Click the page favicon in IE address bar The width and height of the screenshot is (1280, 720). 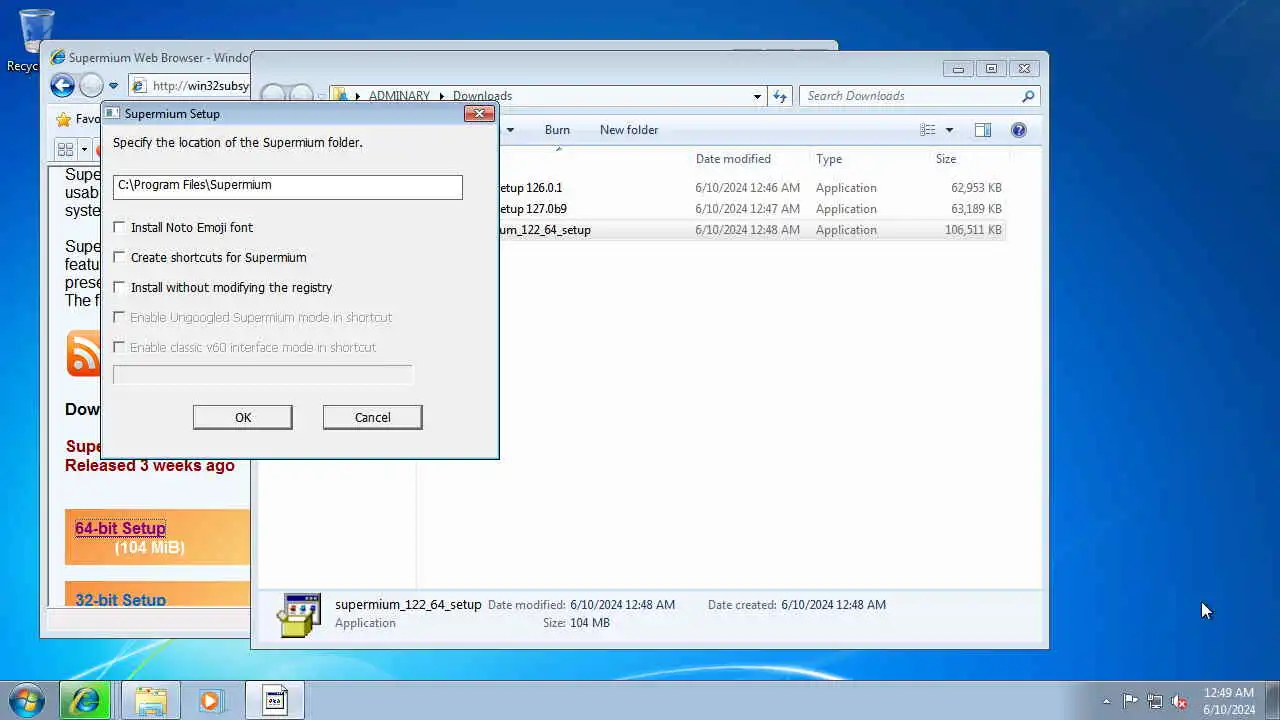tap(139, 86)
